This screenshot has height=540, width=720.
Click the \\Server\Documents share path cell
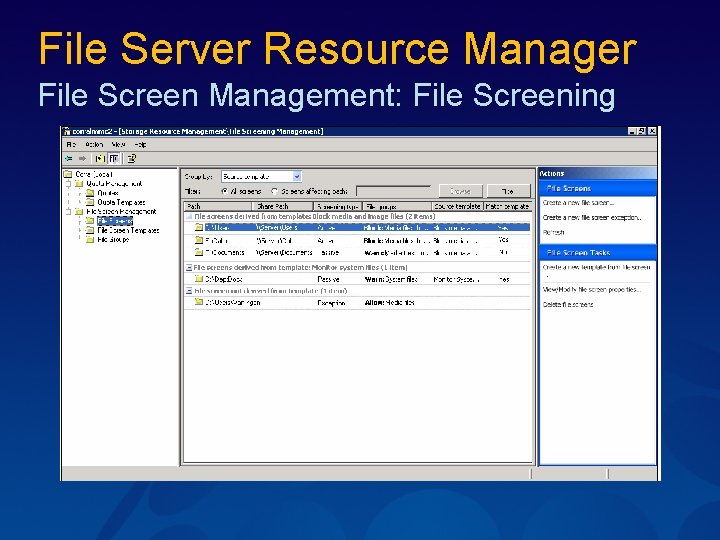tap(284, 253)
